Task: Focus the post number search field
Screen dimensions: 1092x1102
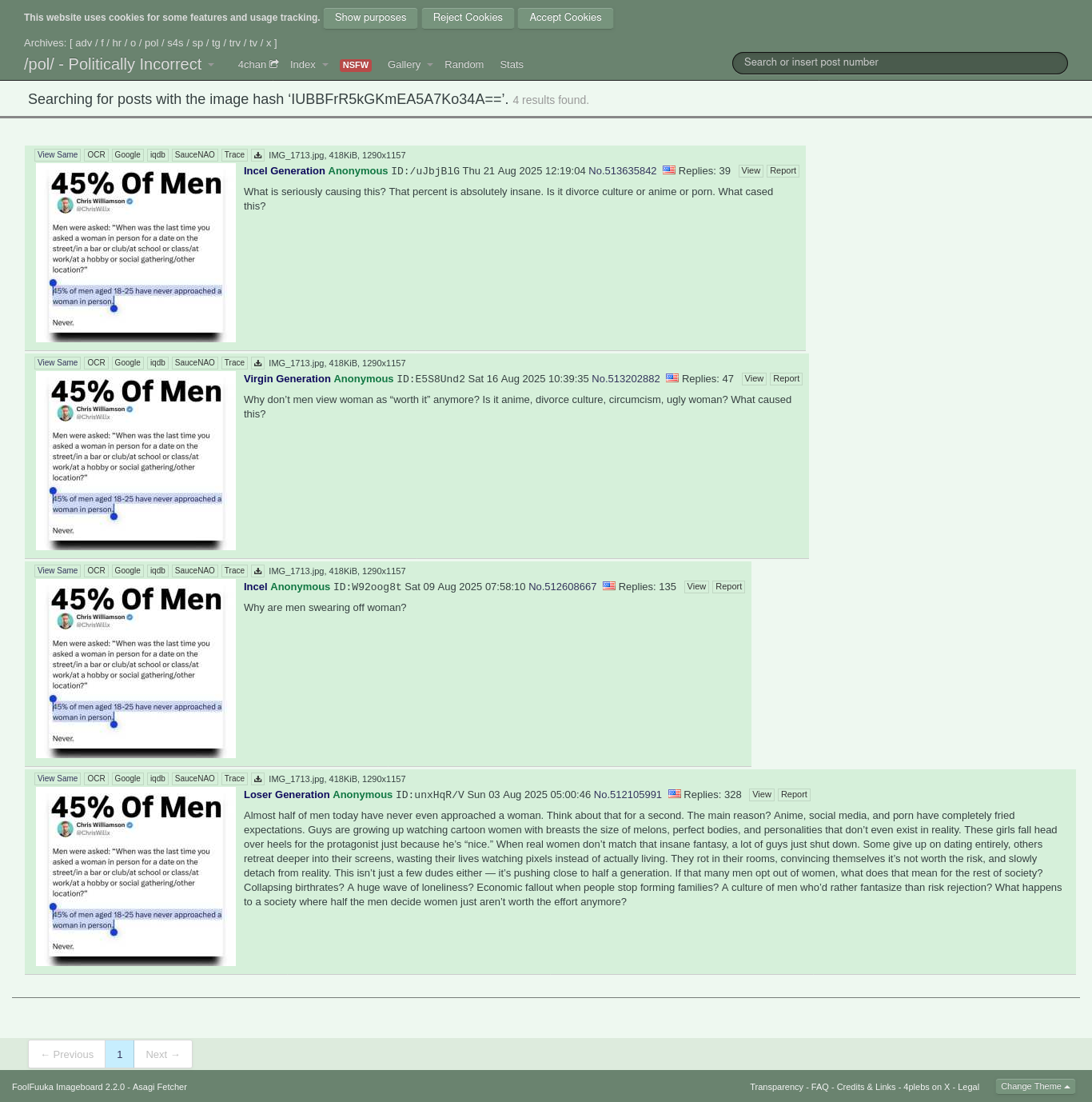Action: [x=899, y=62]
